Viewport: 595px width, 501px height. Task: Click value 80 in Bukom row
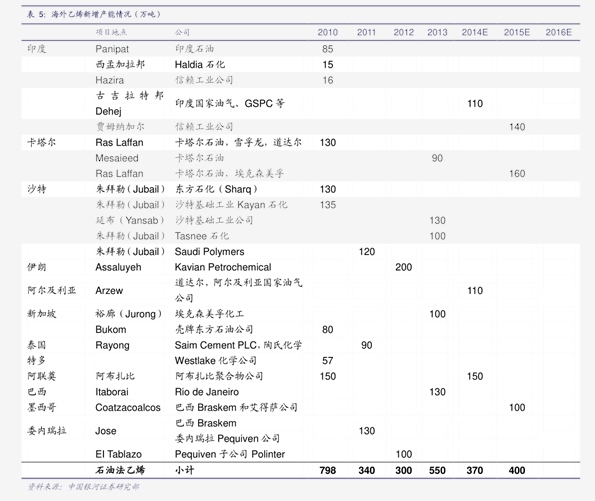(327, 329)
